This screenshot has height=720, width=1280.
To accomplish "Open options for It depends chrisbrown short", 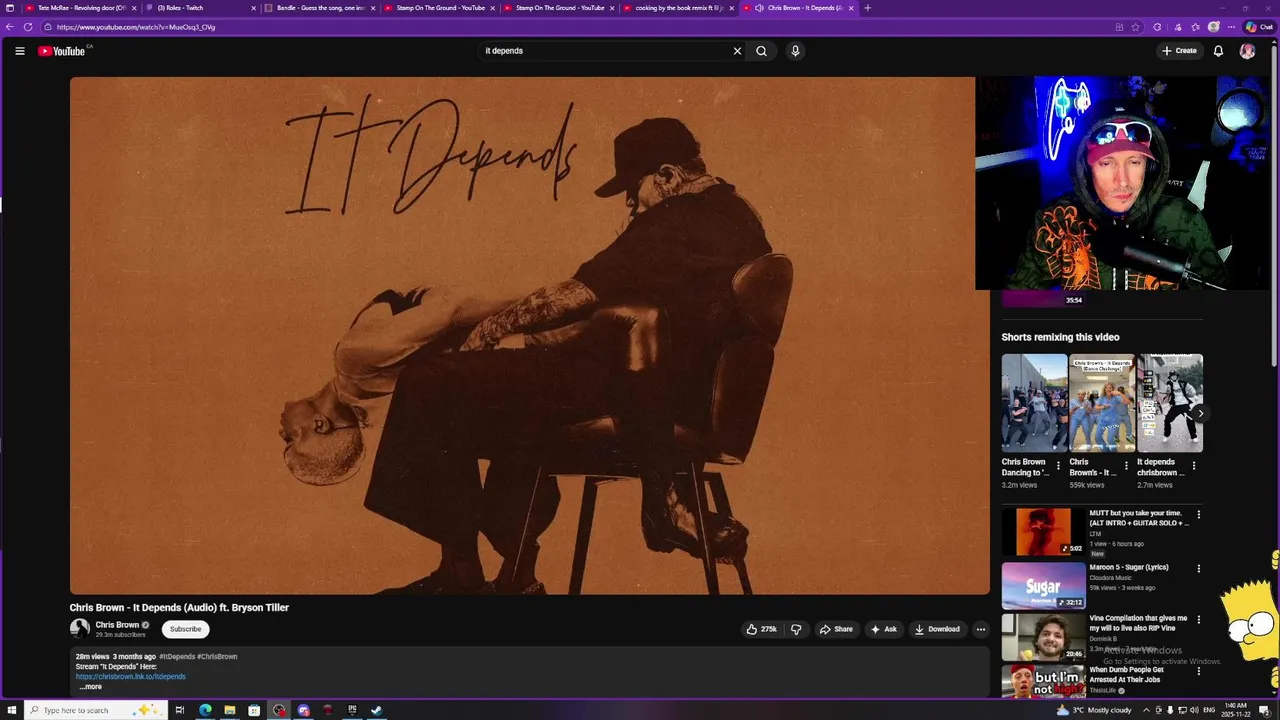I will [x=1193, y=466].
